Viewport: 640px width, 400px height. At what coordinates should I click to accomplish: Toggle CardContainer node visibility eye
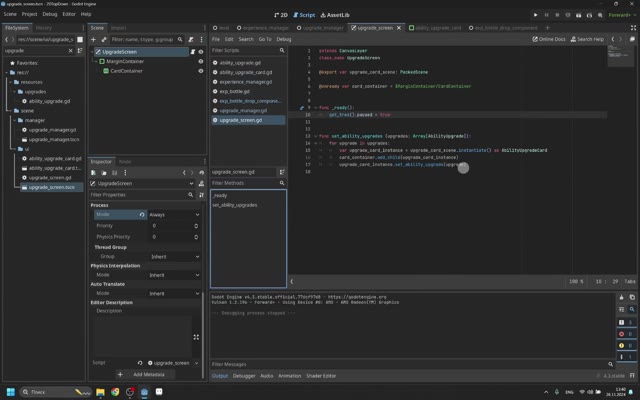[x=201, y=71]
